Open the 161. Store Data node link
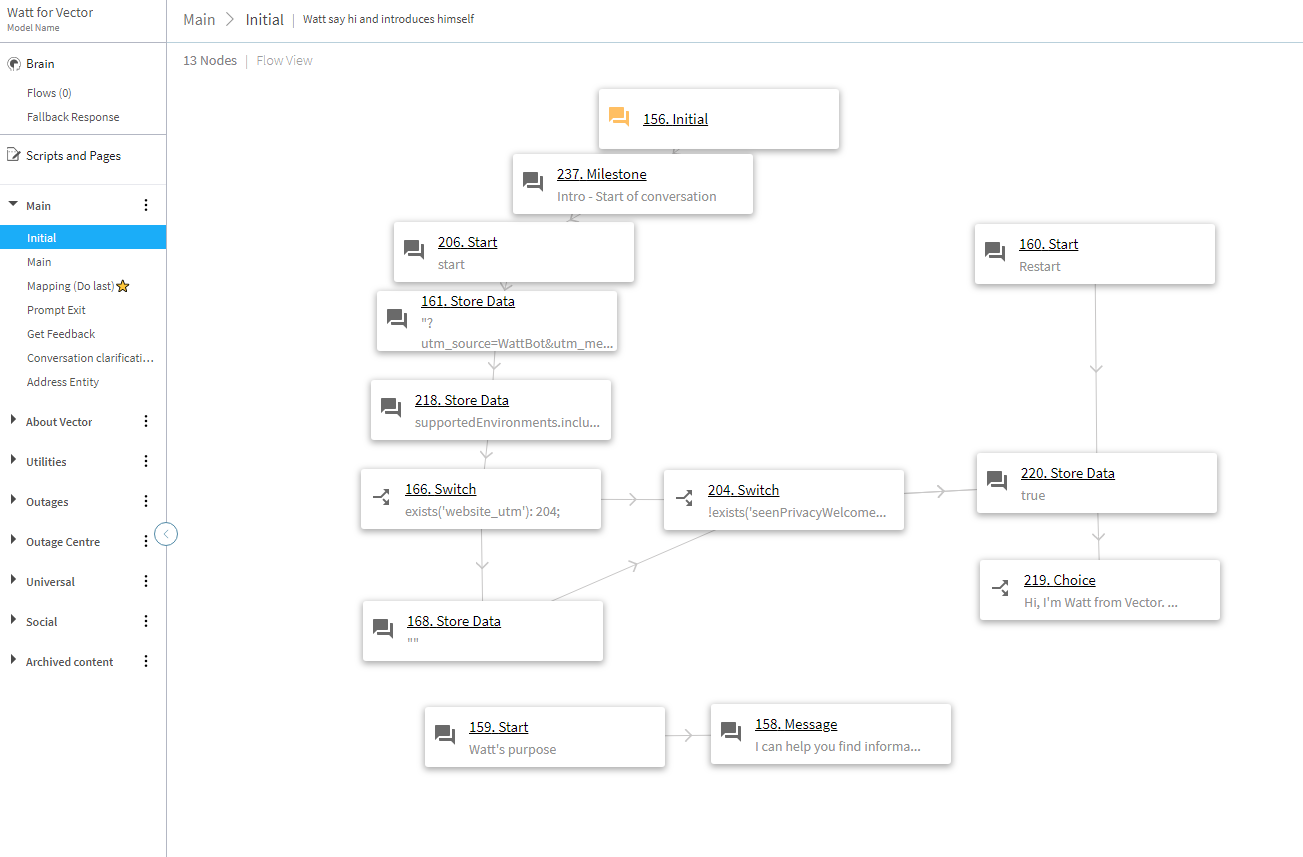The width and height of the screenshot is (1303, 857). coord(468,301)
